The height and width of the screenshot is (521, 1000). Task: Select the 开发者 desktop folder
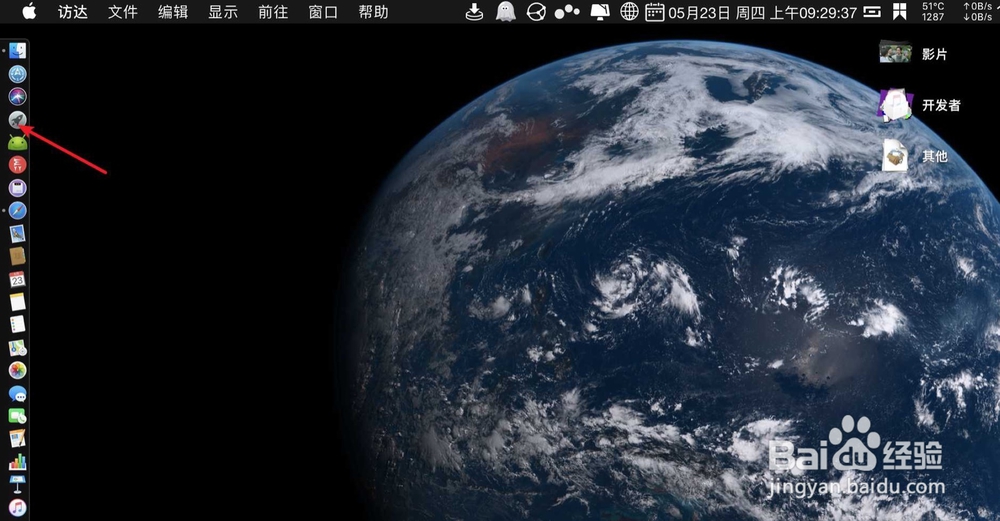[920, 105]
